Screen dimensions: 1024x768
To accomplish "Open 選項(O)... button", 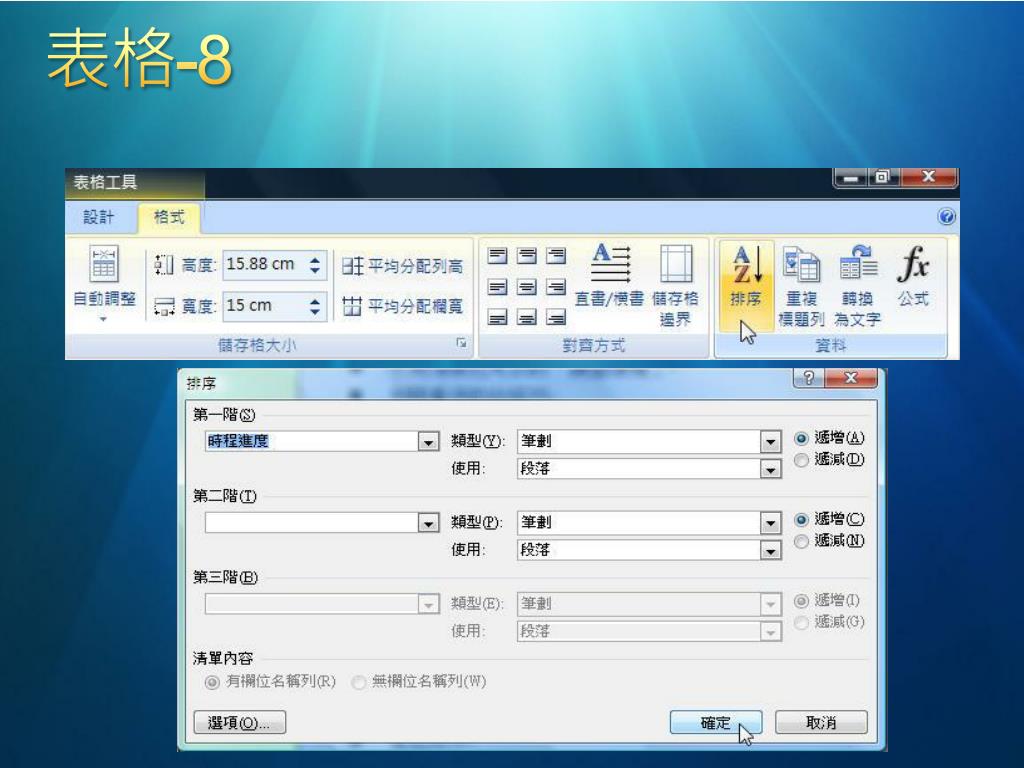I will (240, 722).
